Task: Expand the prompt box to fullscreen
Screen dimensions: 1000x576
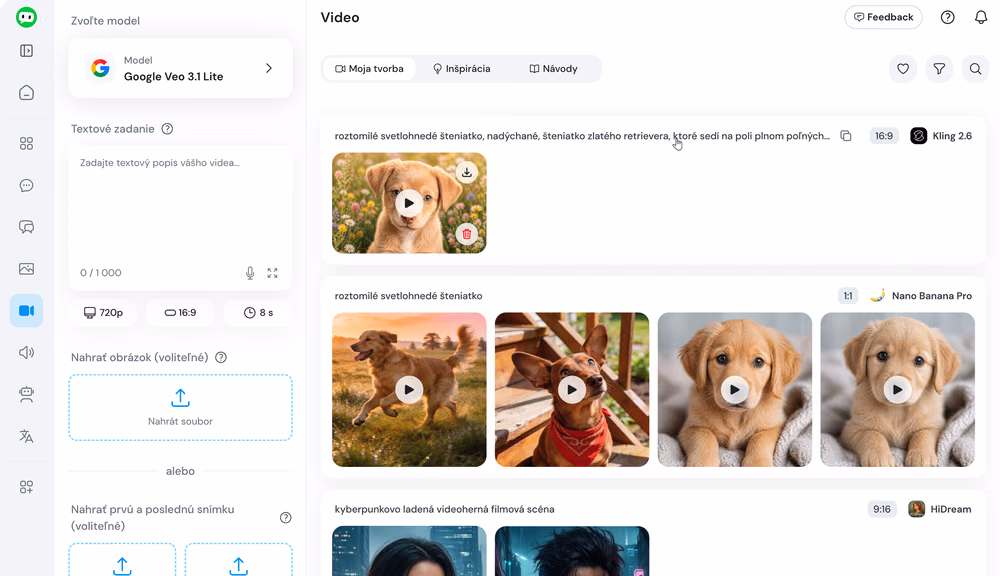Action: (x=272, y=273)
